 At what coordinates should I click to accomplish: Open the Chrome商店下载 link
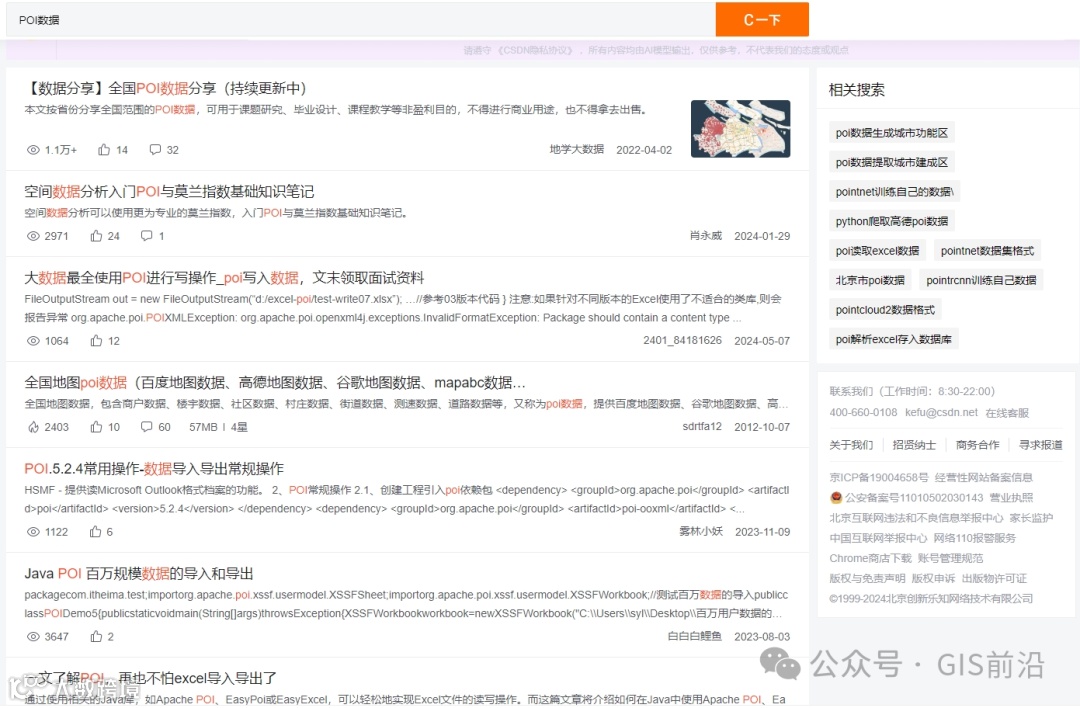click(870, 558)
